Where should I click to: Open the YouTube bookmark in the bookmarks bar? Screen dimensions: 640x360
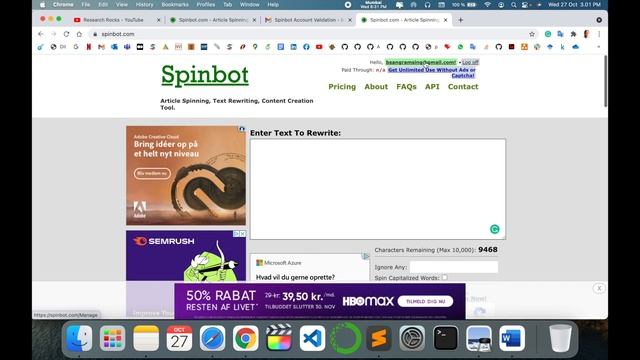coord(319,47)
